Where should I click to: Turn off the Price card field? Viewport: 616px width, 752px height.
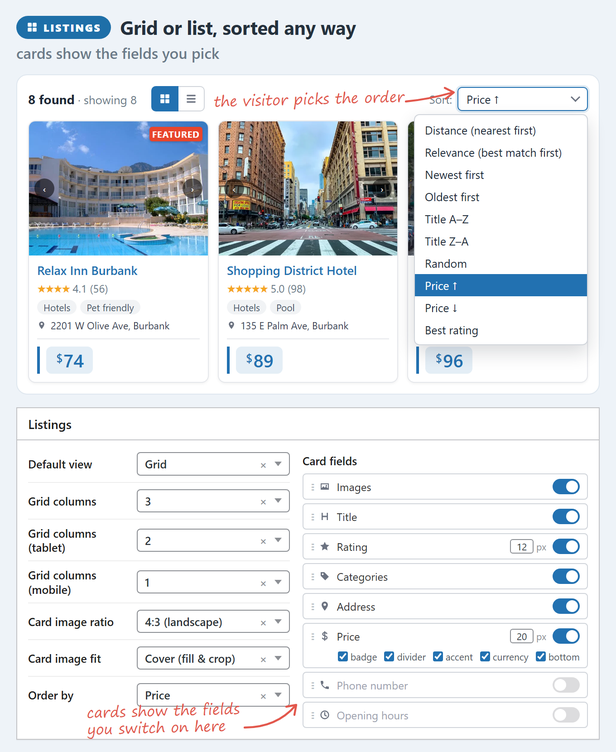click(x=566, y=636)
